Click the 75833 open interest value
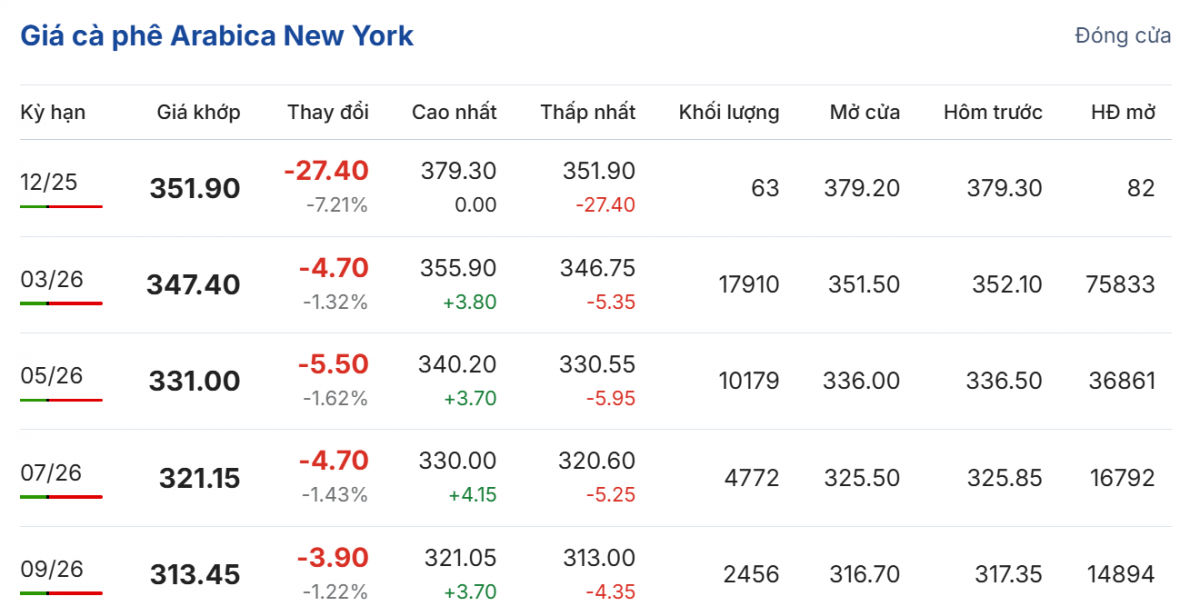The height and width of the screenshot is (616, 1200). pos(1120,285)
